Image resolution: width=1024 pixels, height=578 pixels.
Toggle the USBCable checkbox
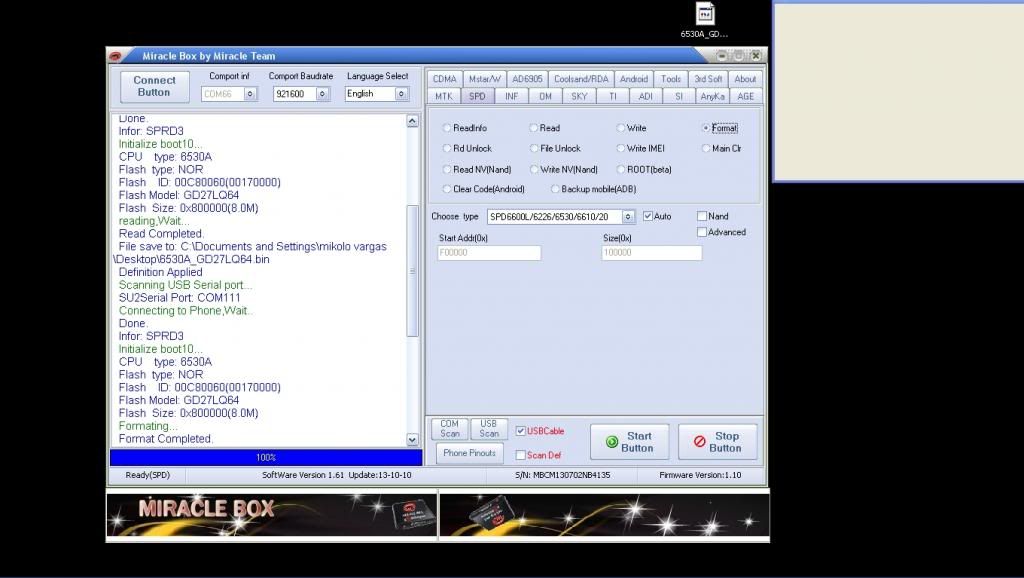(520, 431)
